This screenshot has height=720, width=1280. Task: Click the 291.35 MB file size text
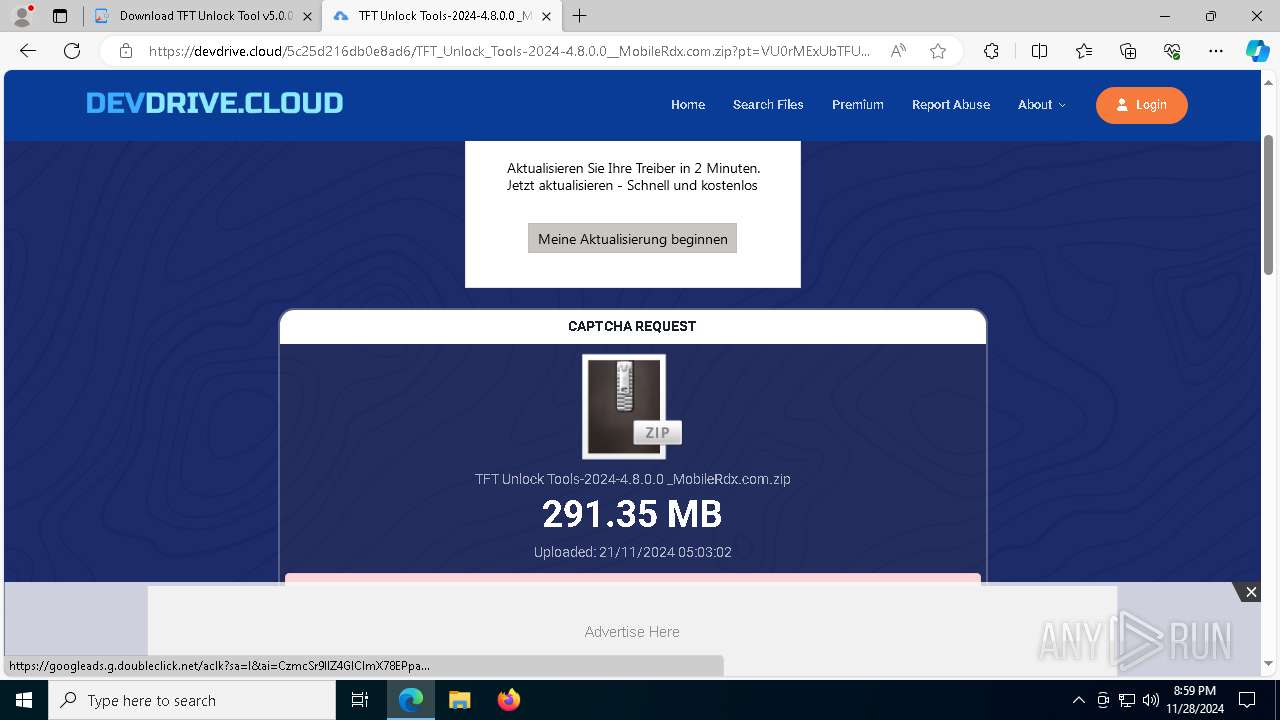(x=632, y=514)
